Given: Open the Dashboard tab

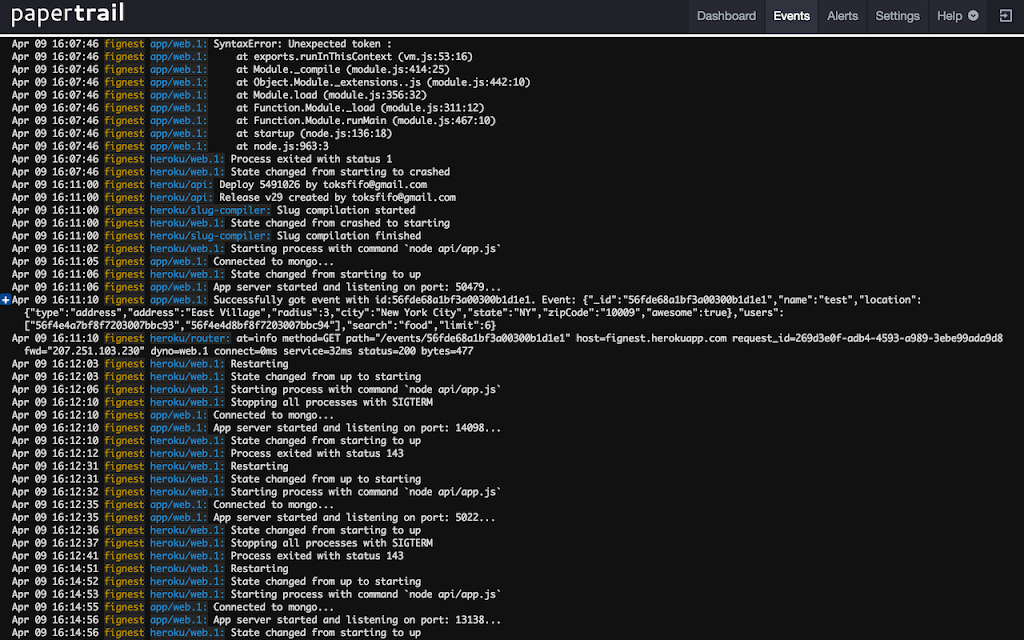Looking at the screenshot, I should point(726,16).
